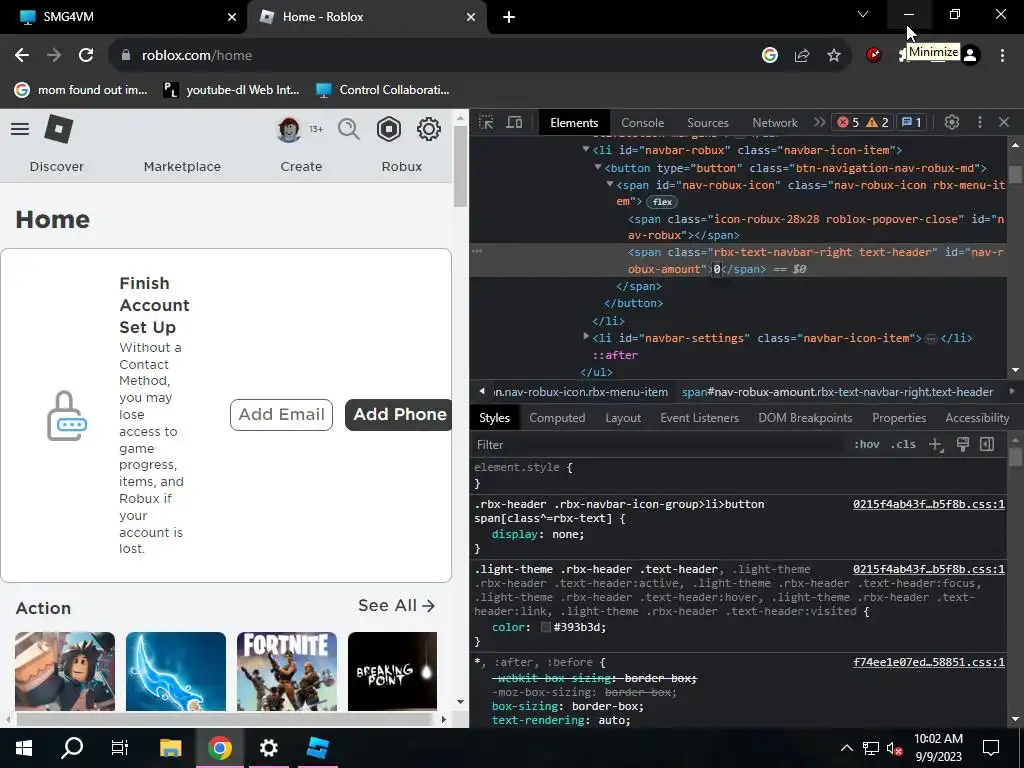Switch to the SMG4VM browser tab
Screen dimensions: 1024x768
point(123,17)
